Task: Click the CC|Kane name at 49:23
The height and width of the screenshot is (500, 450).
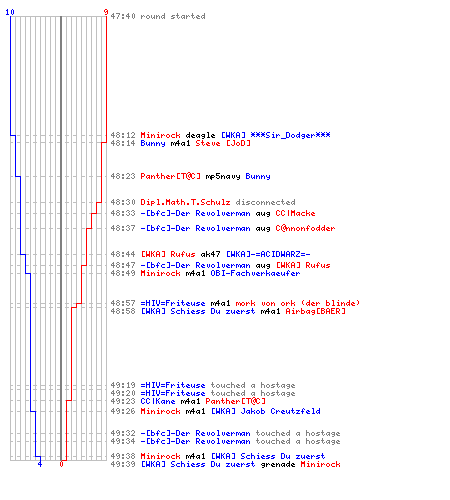Action: pos(158,401)
